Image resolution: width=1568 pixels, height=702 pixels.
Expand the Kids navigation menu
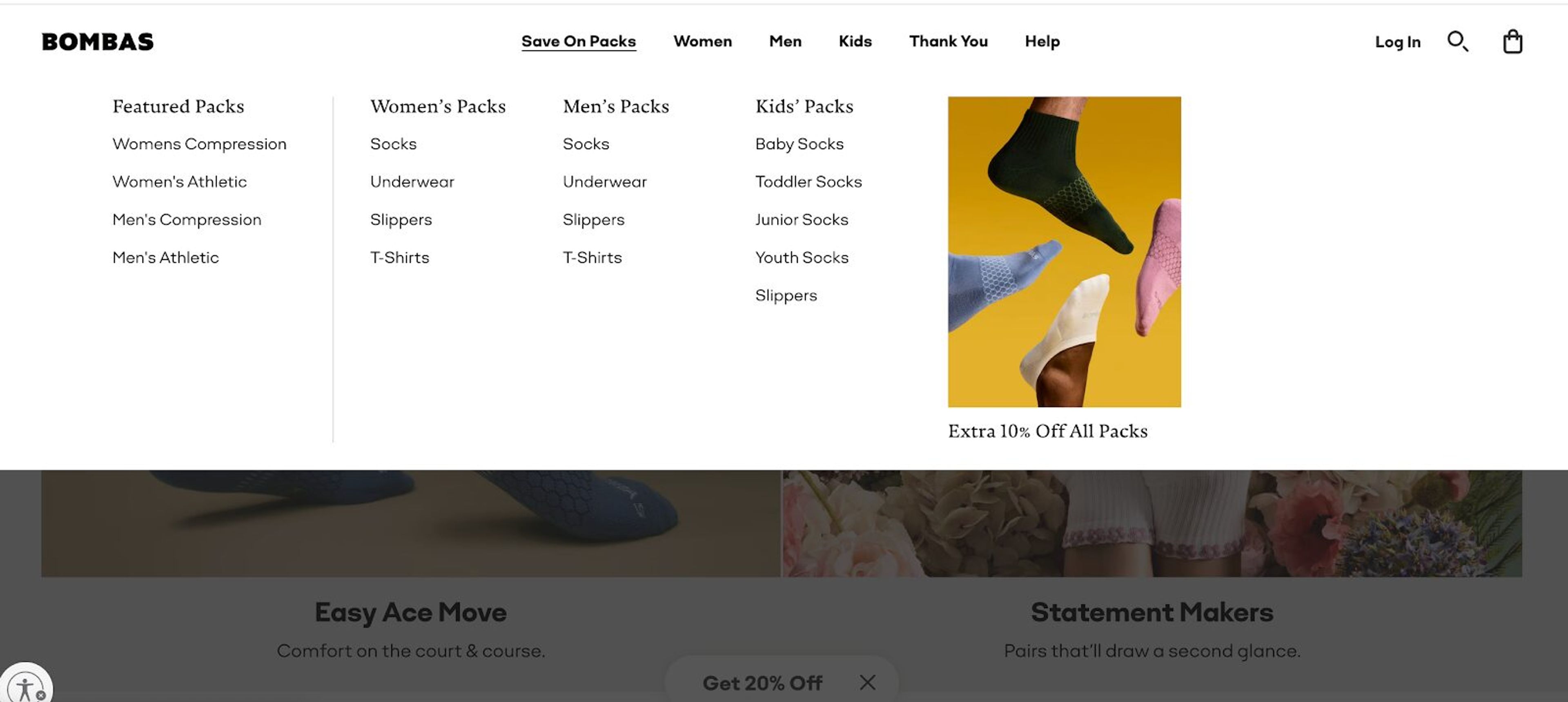point(855,41)
